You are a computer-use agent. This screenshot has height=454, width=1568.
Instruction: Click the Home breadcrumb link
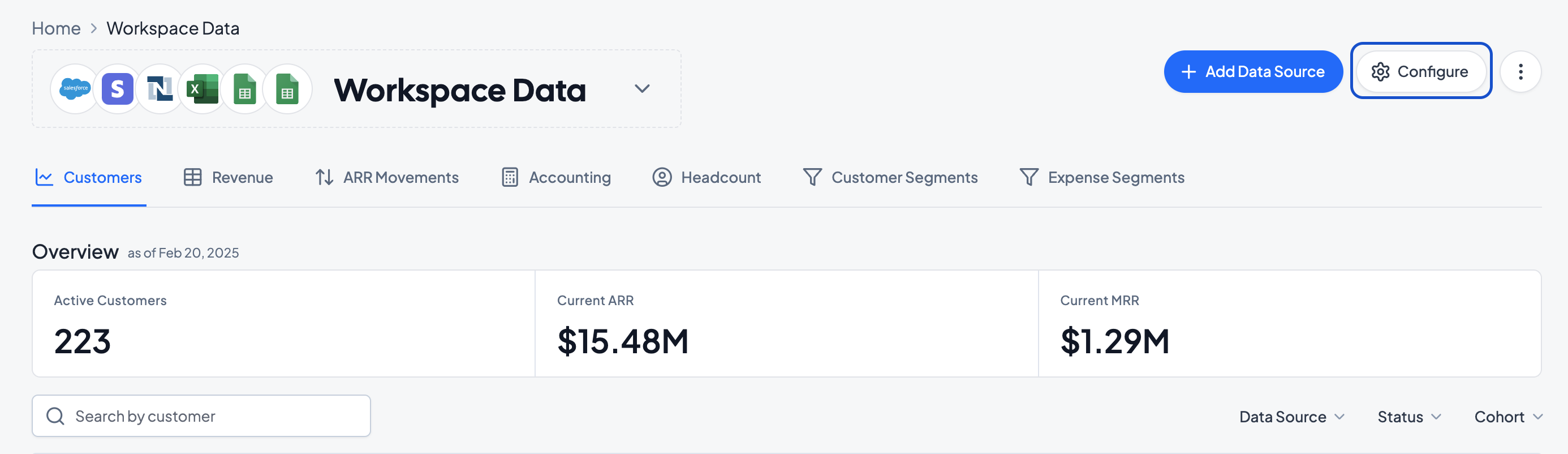pos(56,28)
